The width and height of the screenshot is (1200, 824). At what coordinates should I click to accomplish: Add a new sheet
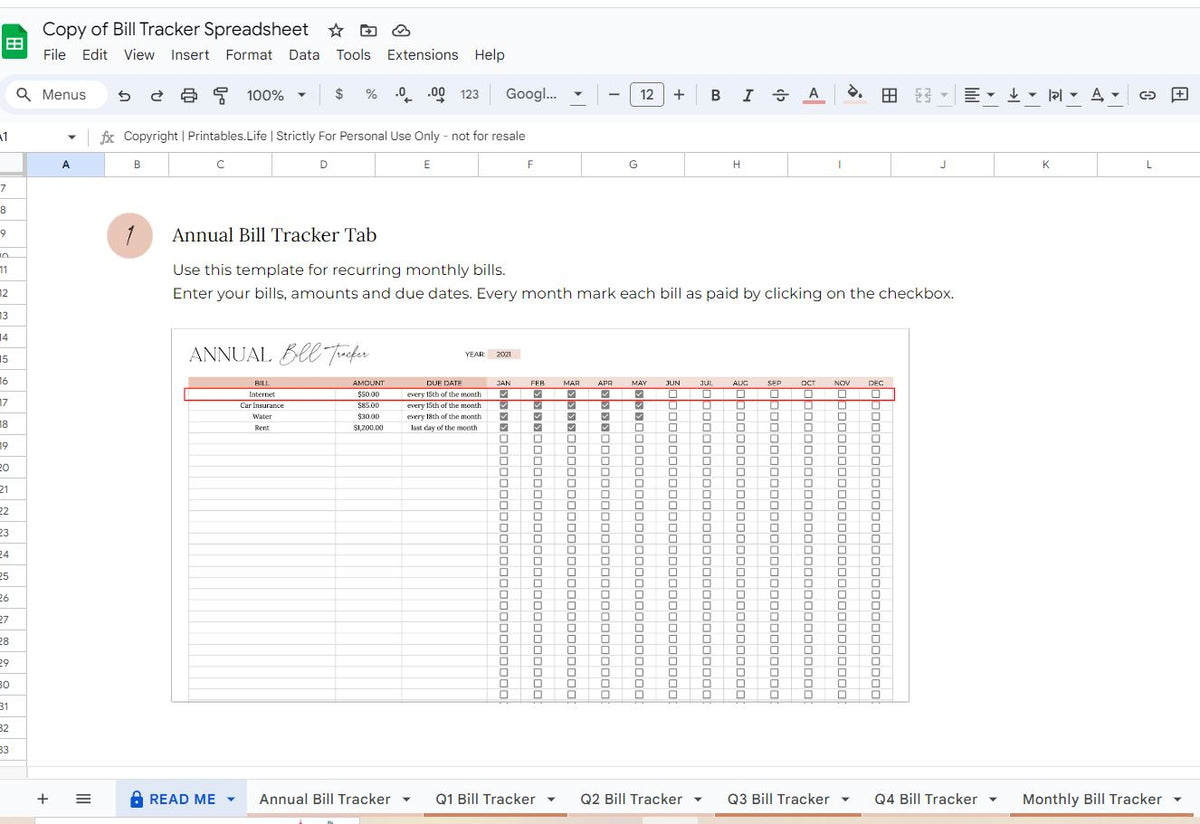pos(43,799)
